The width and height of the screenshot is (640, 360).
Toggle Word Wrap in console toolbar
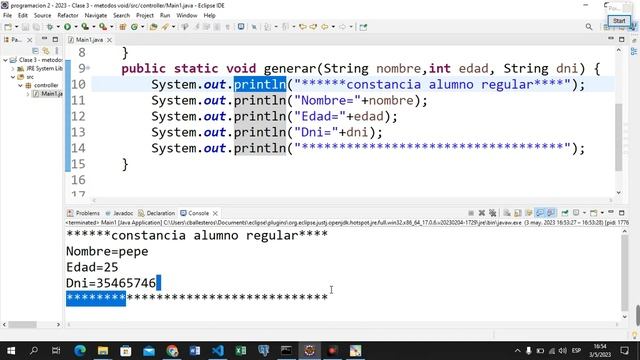529,213
